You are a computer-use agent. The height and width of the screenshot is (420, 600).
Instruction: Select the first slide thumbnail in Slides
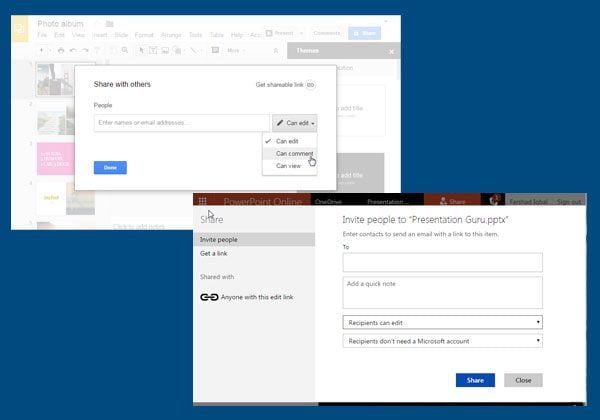point(55,80)
